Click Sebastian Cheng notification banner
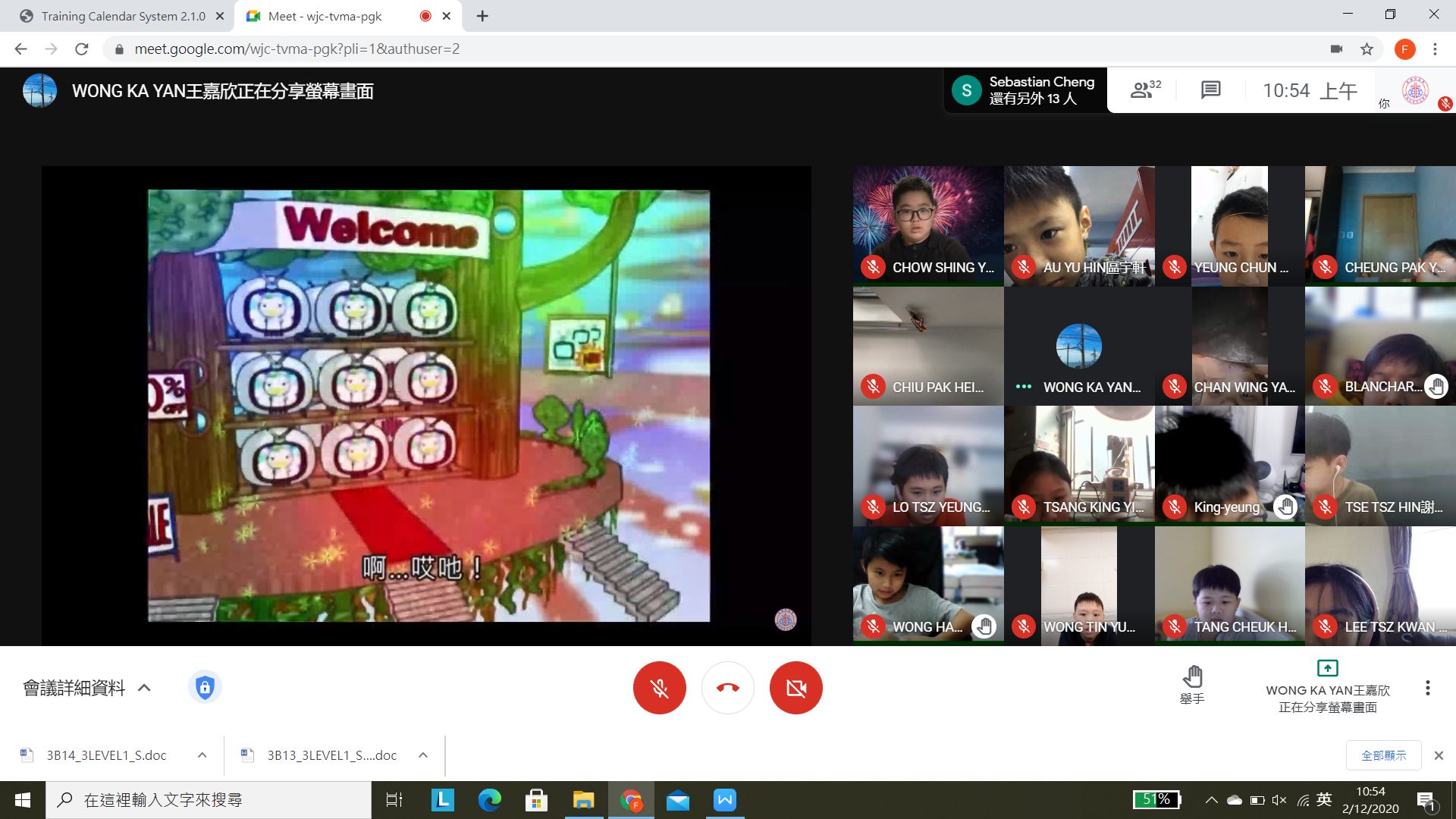The image size is (1456, 819). coord(1025,90)
